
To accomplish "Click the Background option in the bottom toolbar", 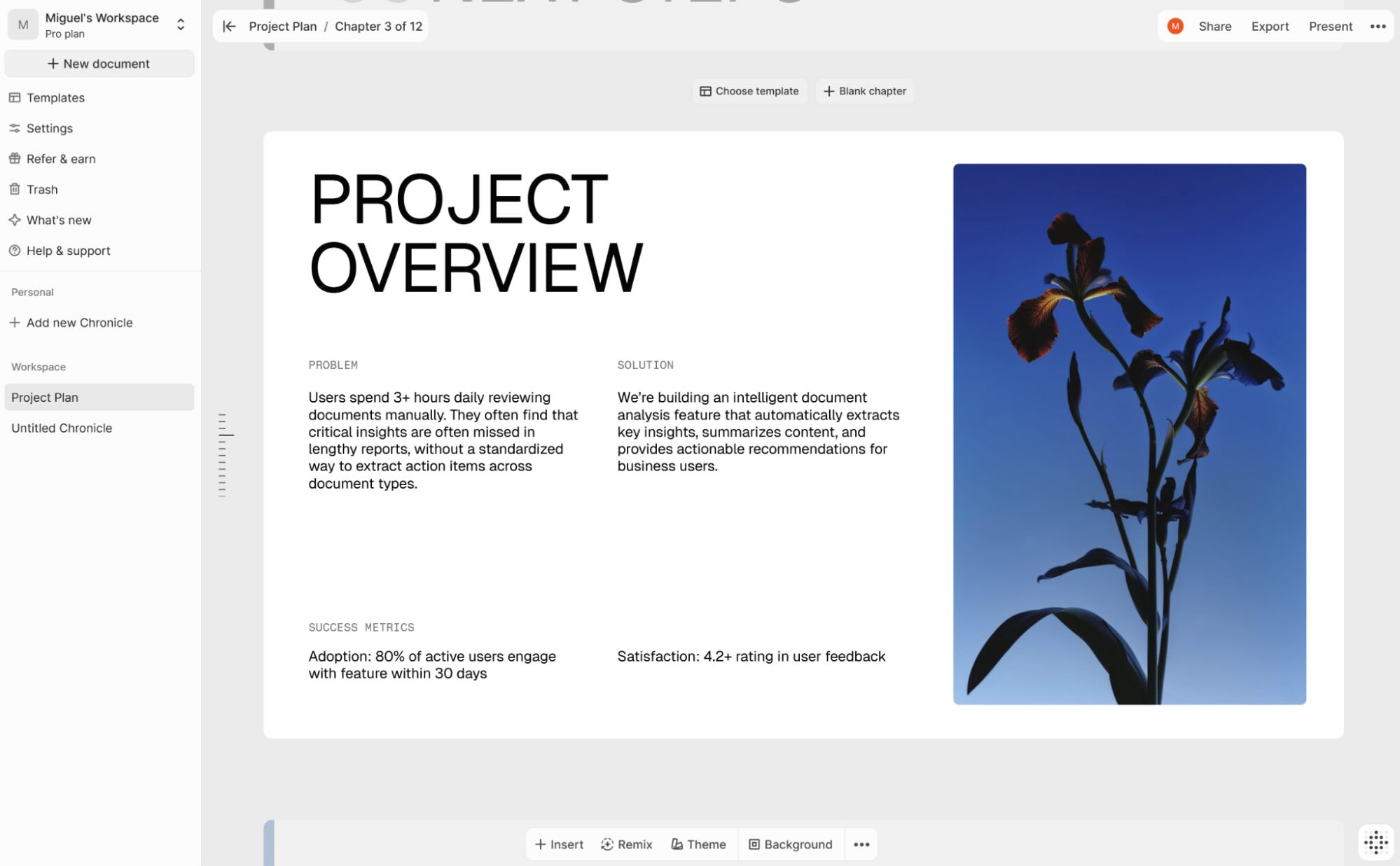I will [x=790, y=844].
